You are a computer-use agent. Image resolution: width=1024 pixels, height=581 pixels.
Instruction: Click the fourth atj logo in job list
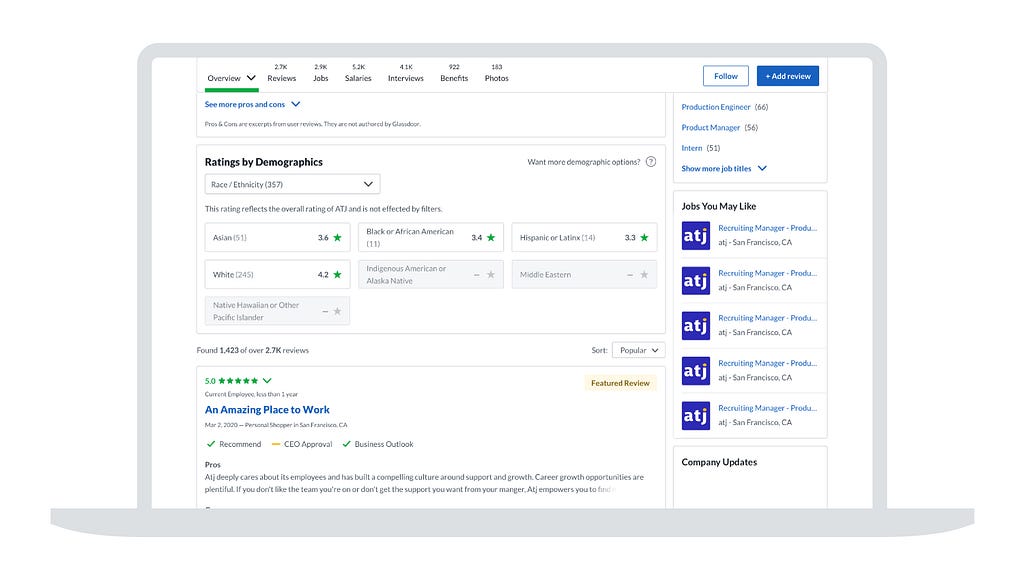click(x=696, y=371)
